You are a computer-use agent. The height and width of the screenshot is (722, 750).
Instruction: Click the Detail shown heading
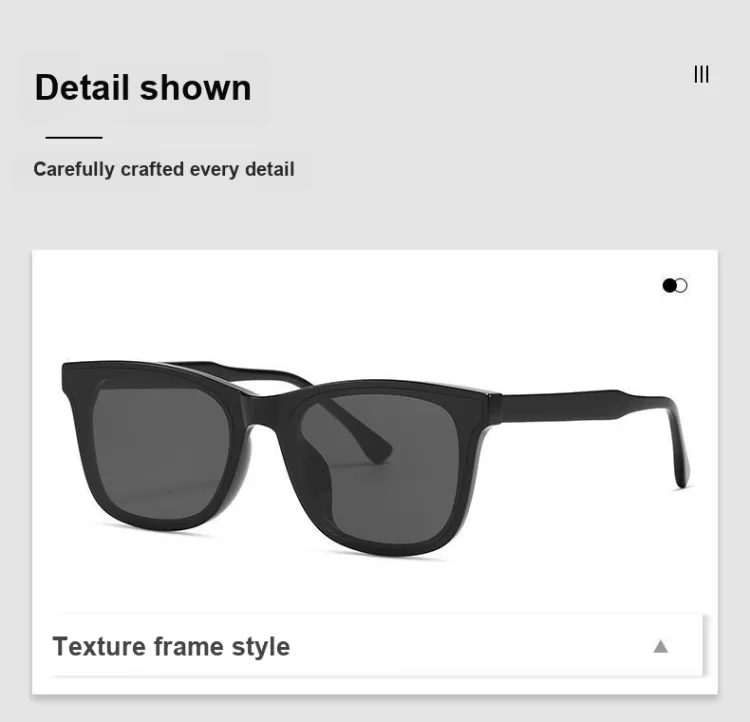click(143, 88)
